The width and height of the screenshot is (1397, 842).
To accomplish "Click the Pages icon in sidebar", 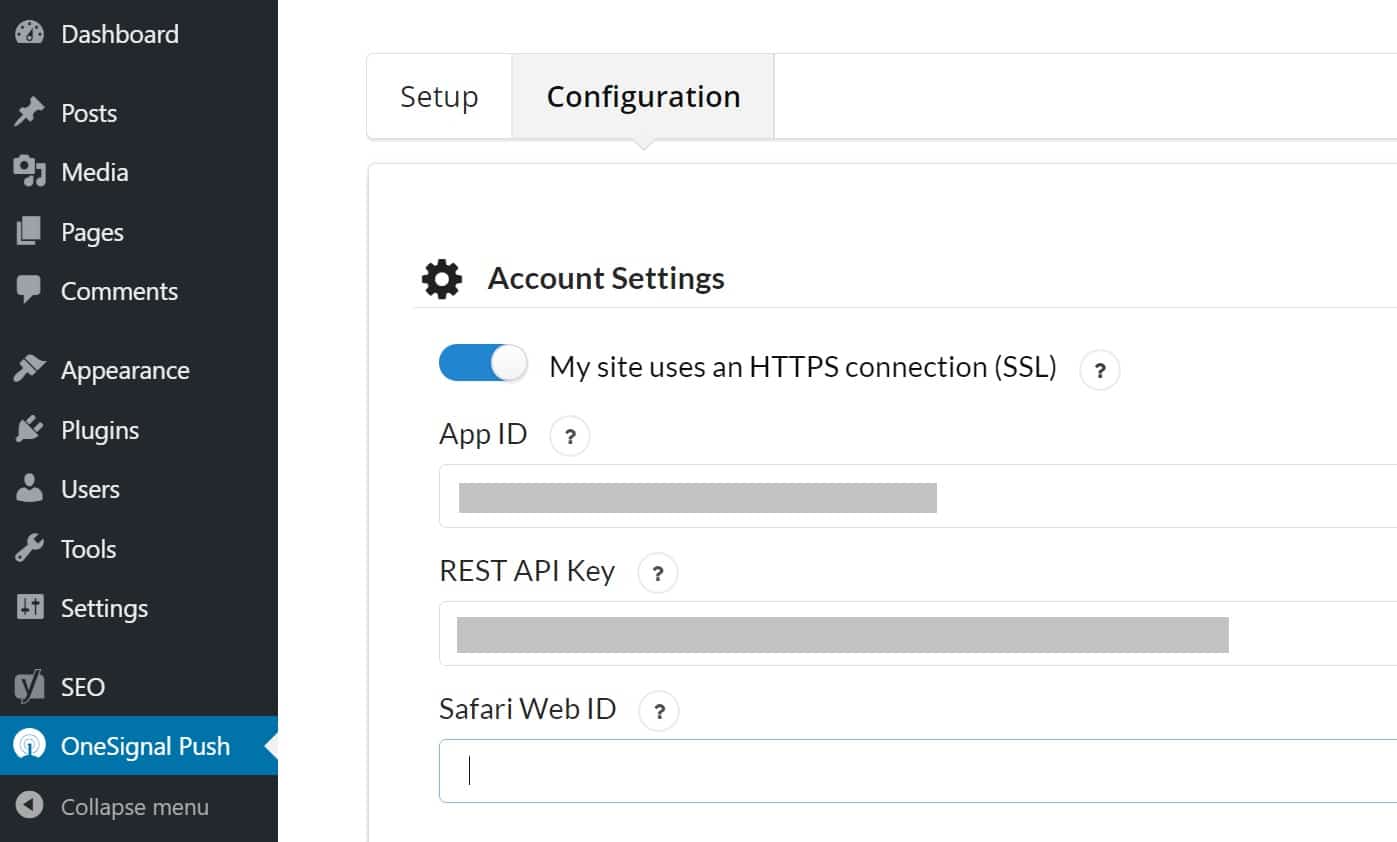I will point(28,231).
